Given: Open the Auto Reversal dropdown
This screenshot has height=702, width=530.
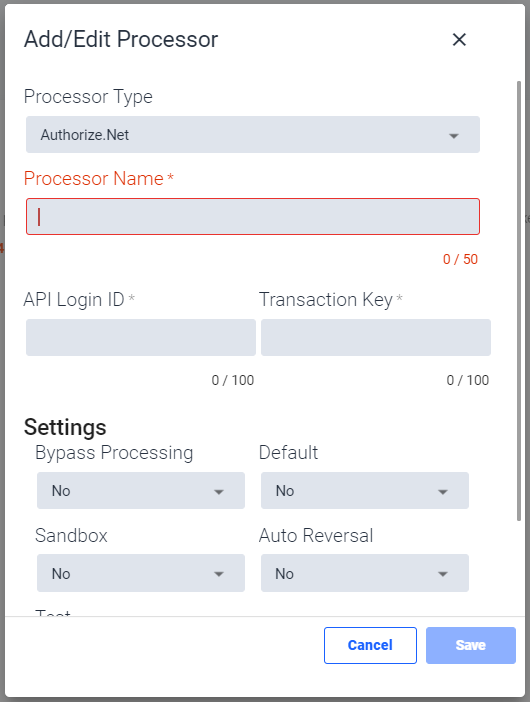Looking at the screenshot, I should (x=365, y=573).
